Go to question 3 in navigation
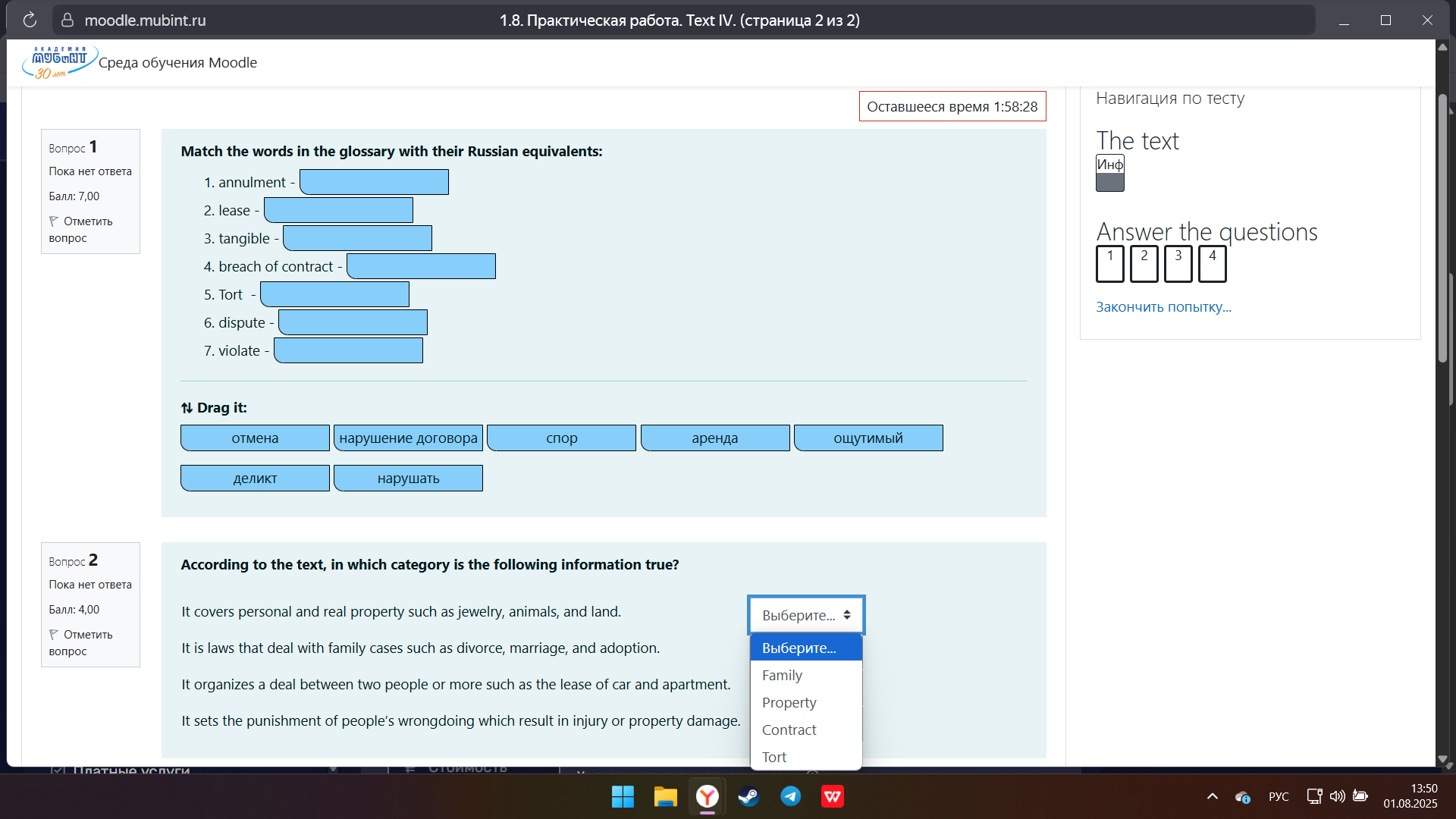This screenshot has width=1456, height=819. coord(1178,264)
